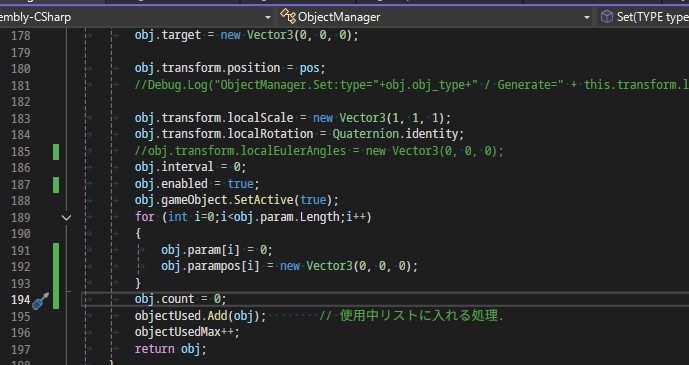This screenshot has width=689, height=365.
Task: Click 'obj.interval = 0;' statement
Action: (190, 167)
